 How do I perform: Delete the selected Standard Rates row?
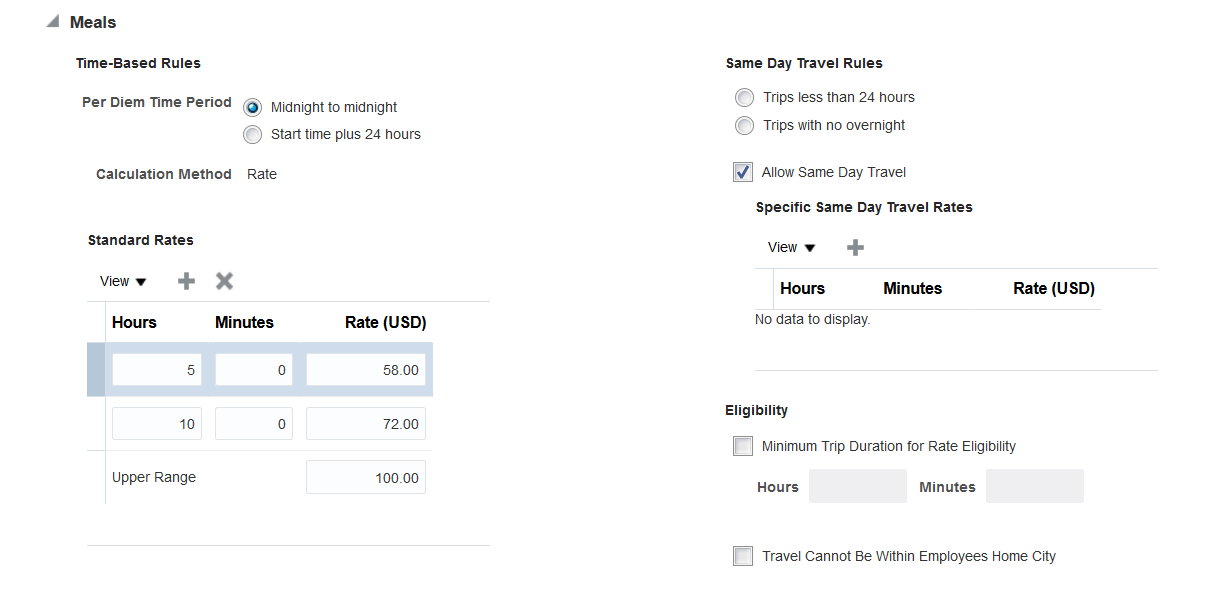225,281
